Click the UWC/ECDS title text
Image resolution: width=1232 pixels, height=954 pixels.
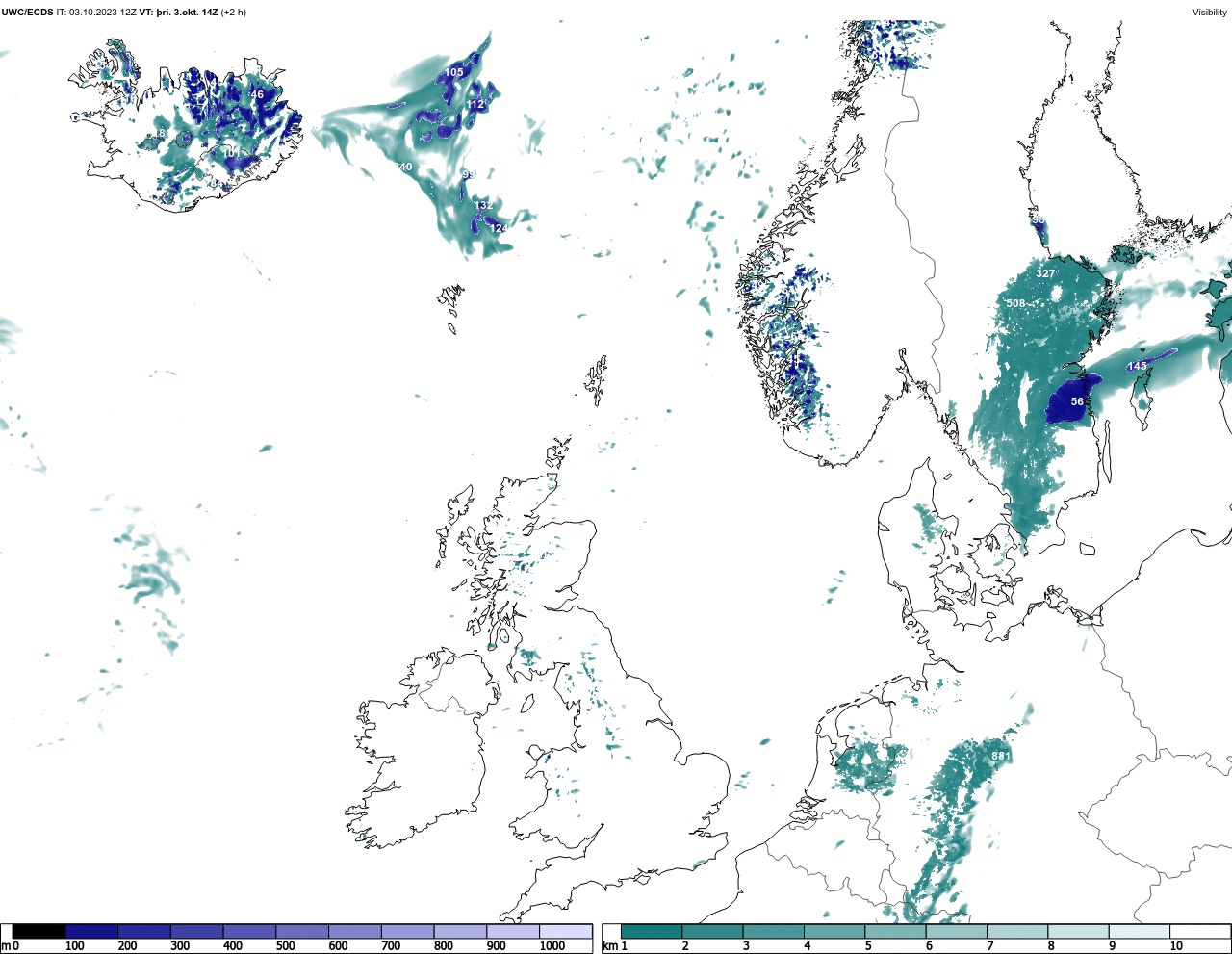[x=27, y=13]
